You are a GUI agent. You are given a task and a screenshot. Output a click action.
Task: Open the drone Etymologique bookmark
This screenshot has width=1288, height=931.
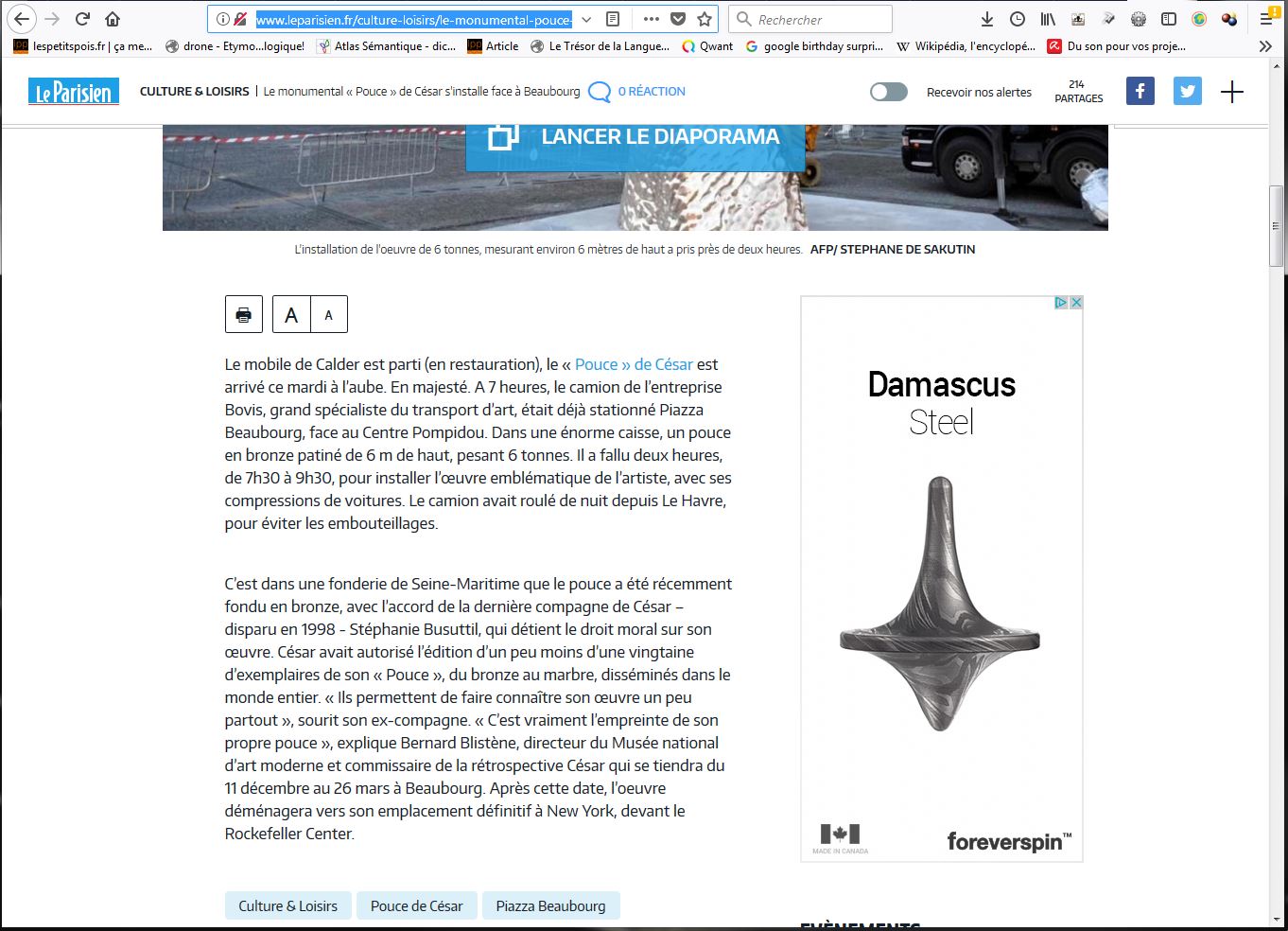coord(235,45)
